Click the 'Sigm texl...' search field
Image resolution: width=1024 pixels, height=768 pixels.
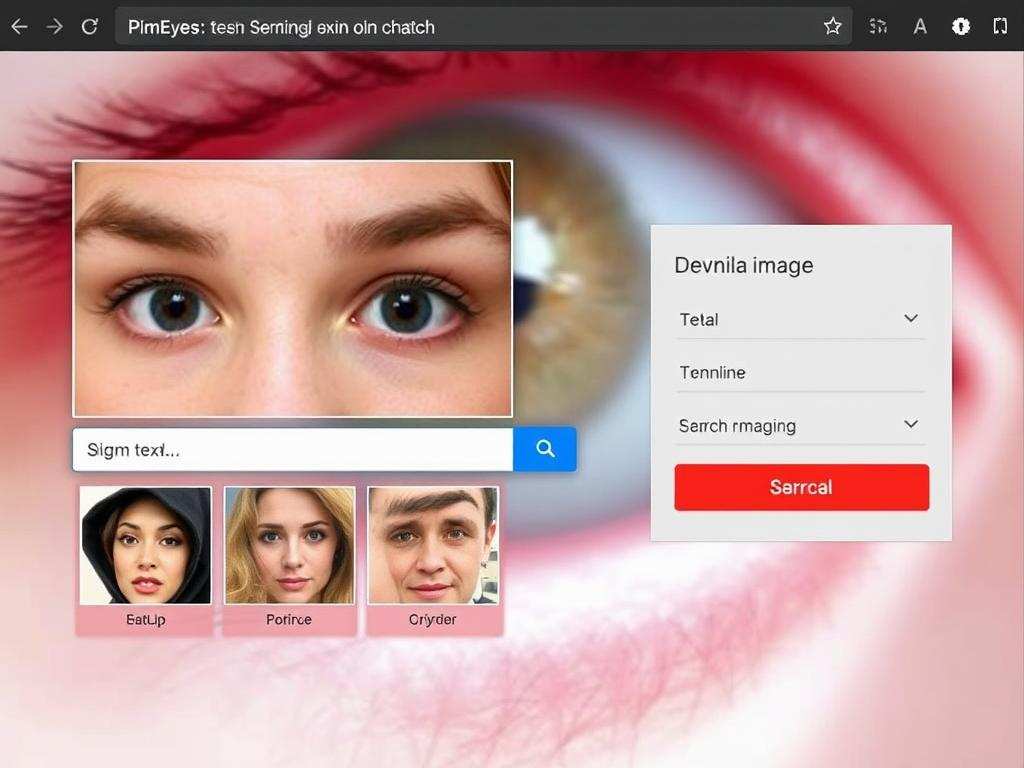pyautogui.click(x=293, y=449)
